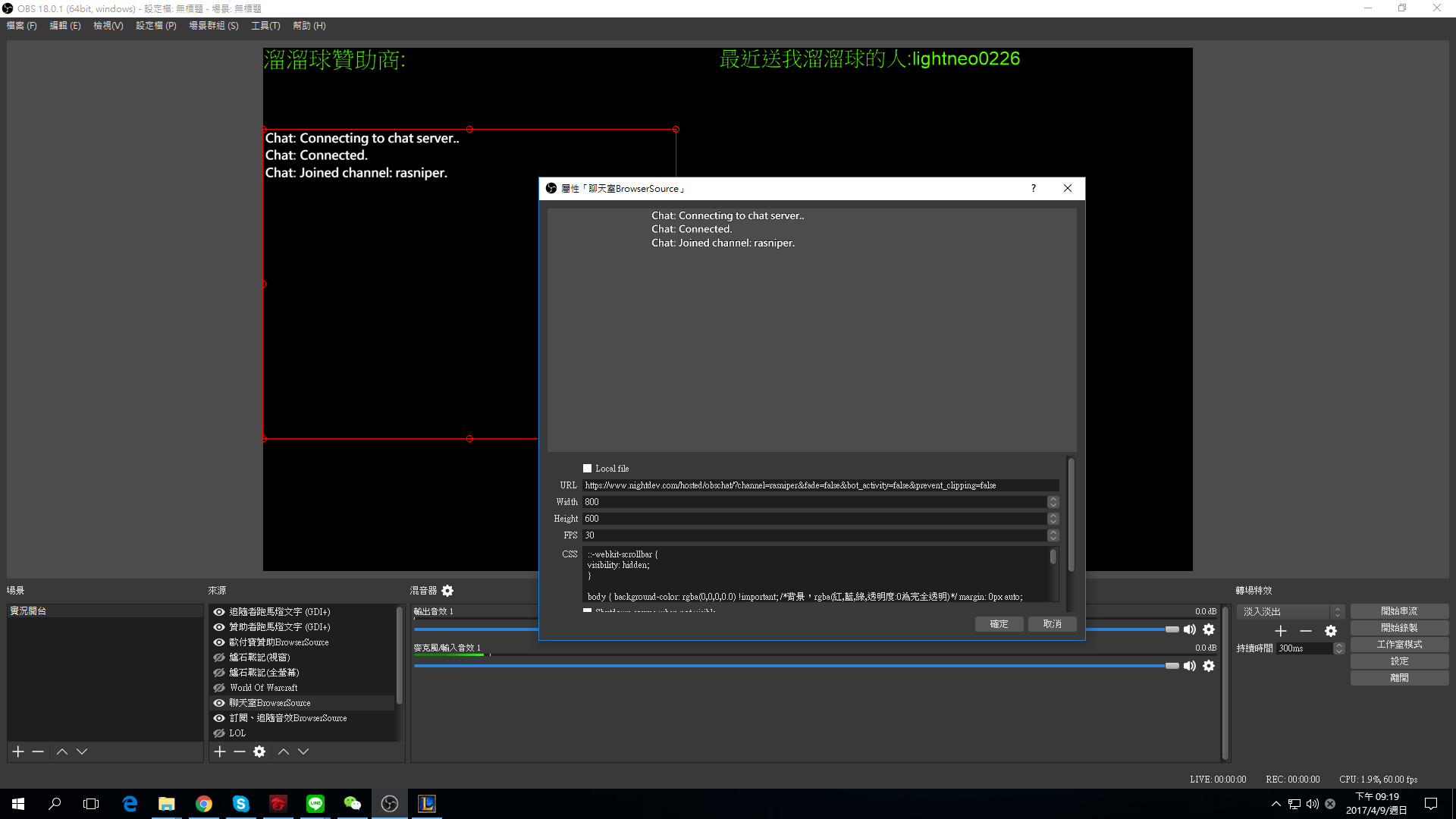1456x819 pixels.
Task: Show hidden system tray icons chevron
Action: (x=1276, y=804)
